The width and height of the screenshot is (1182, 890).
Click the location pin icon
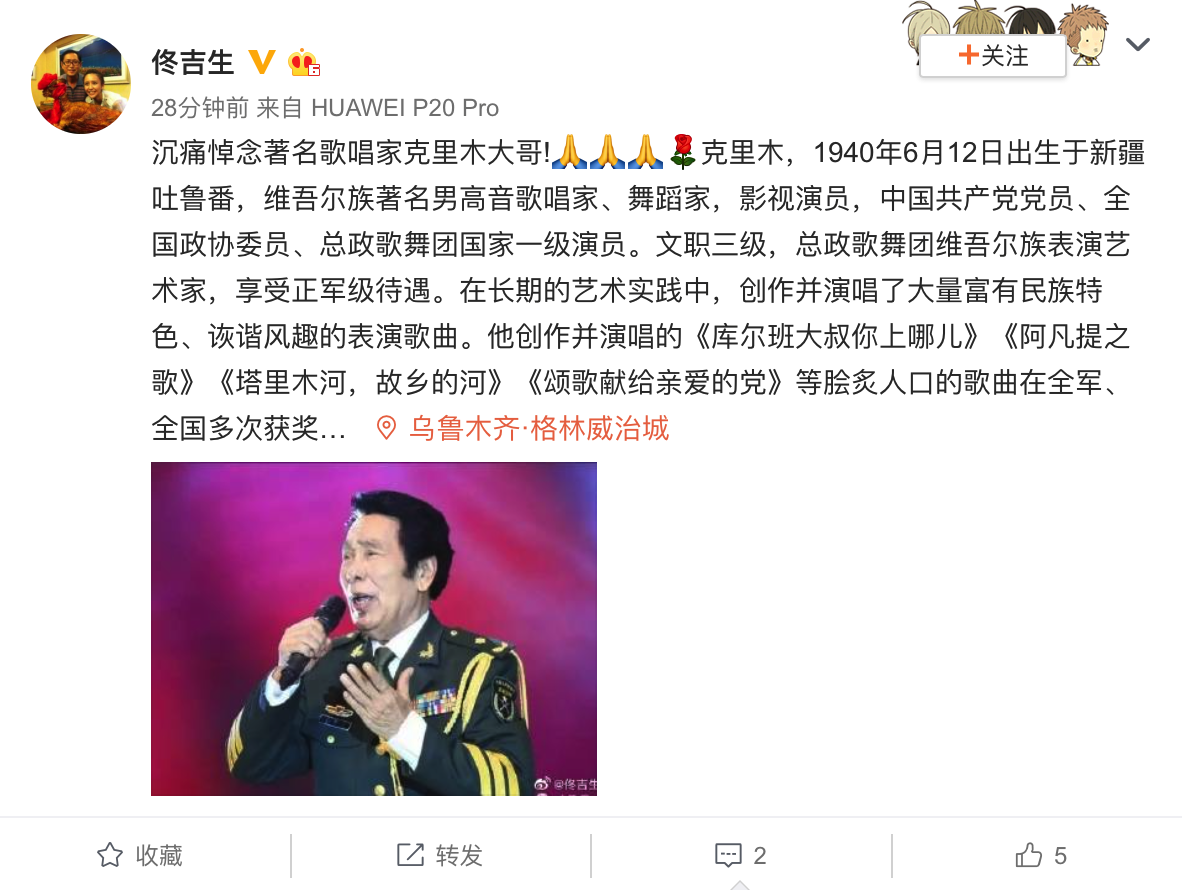pyautogui.click(x=386, y=428)
